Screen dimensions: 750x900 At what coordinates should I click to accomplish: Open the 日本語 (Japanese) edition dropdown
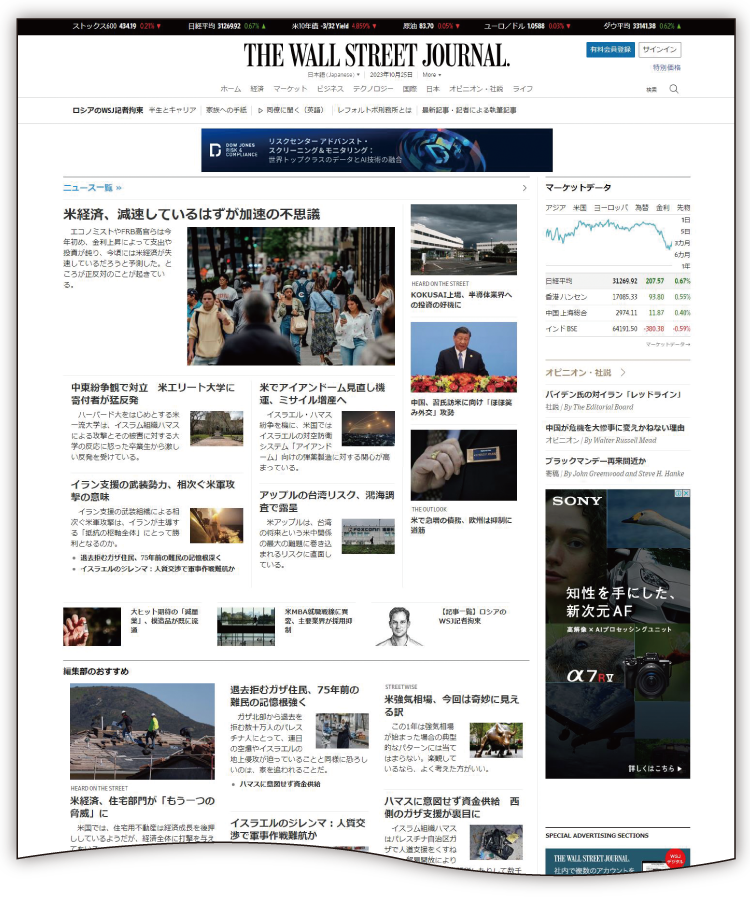coord(333,75)
